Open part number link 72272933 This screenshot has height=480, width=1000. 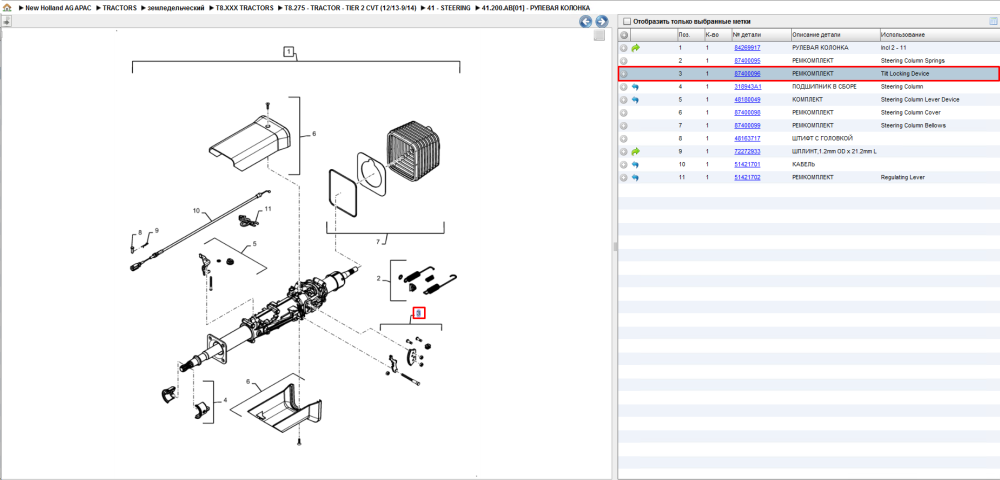(x=747, y=152)
